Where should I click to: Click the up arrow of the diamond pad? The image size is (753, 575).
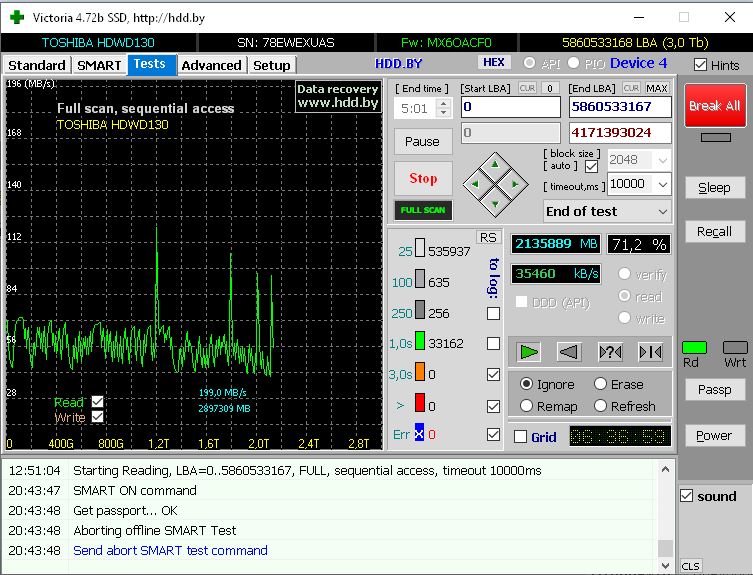click(x=496, y=164)
